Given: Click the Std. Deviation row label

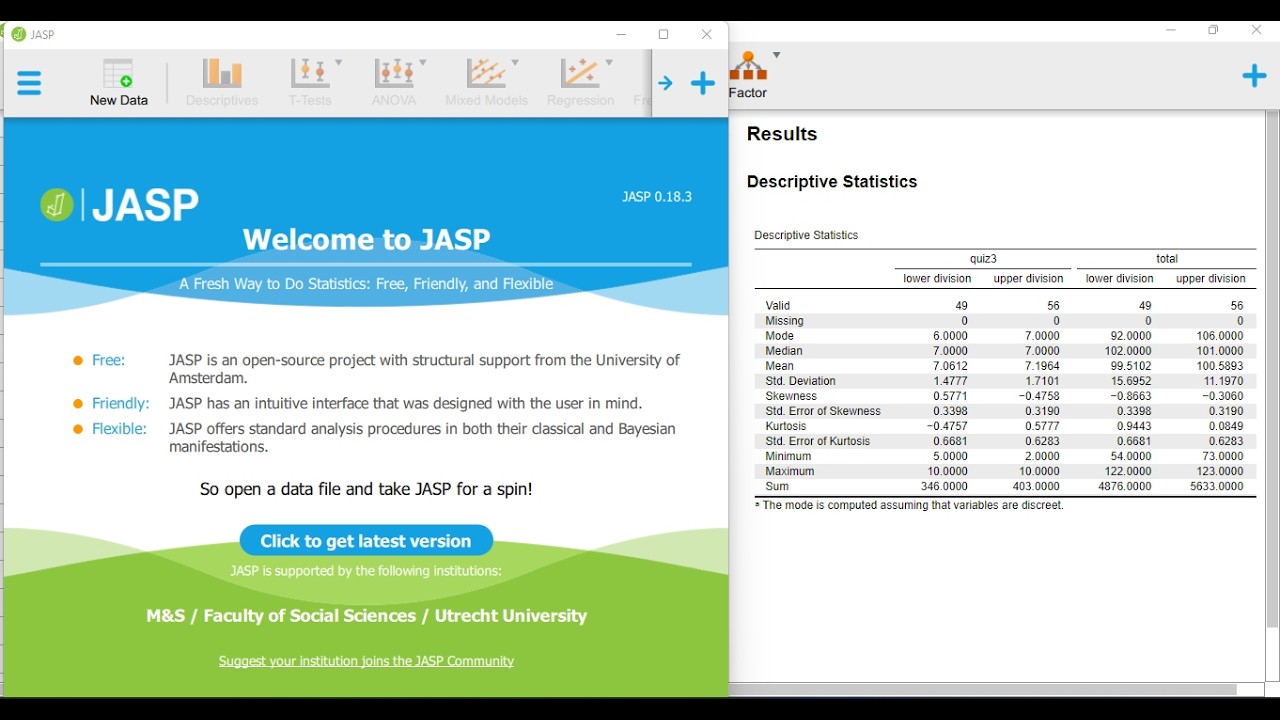Looking at the screenshot, I should 801,382.
